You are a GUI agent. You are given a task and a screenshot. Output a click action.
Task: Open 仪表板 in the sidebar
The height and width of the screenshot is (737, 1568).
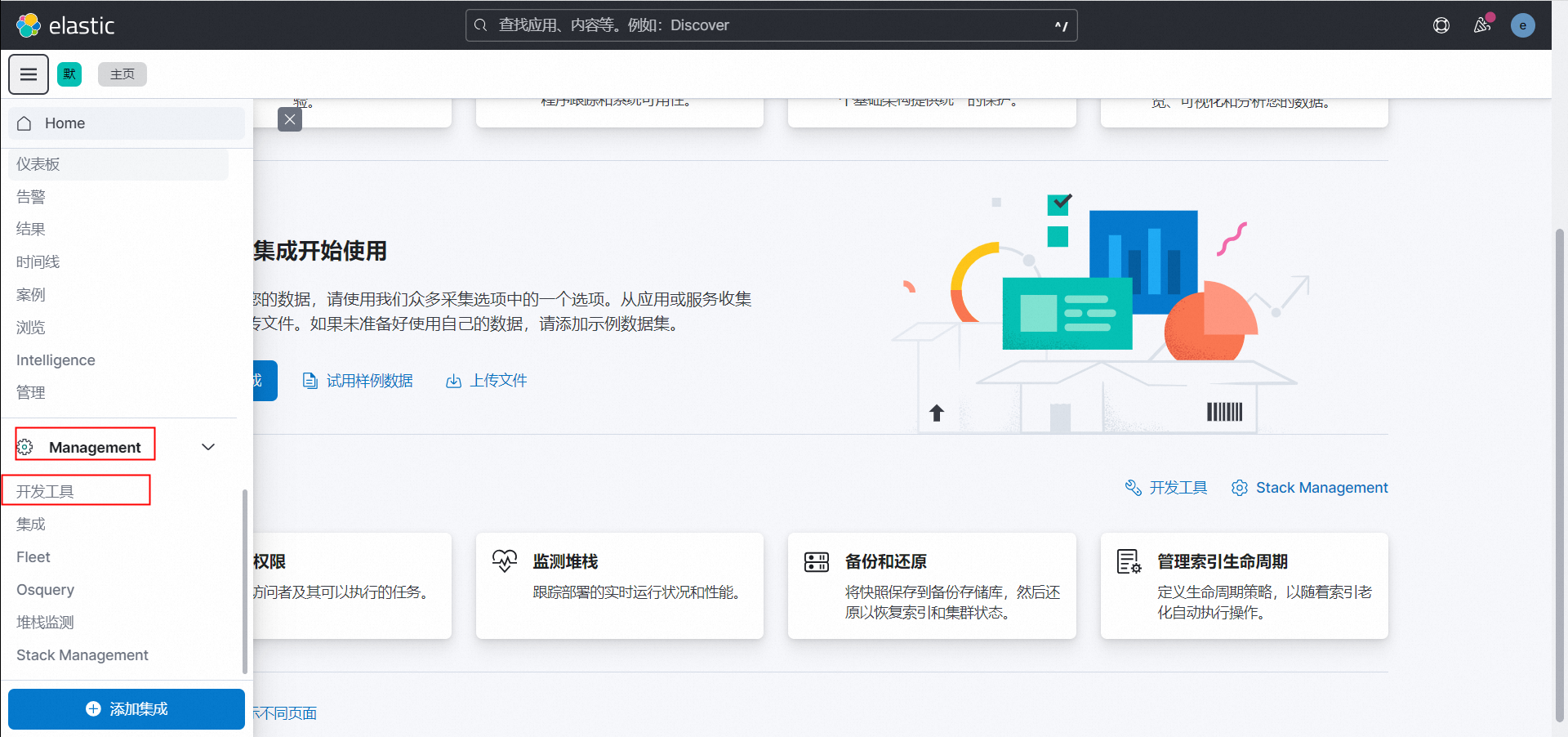pyautogui.click(x=118, y=164)
